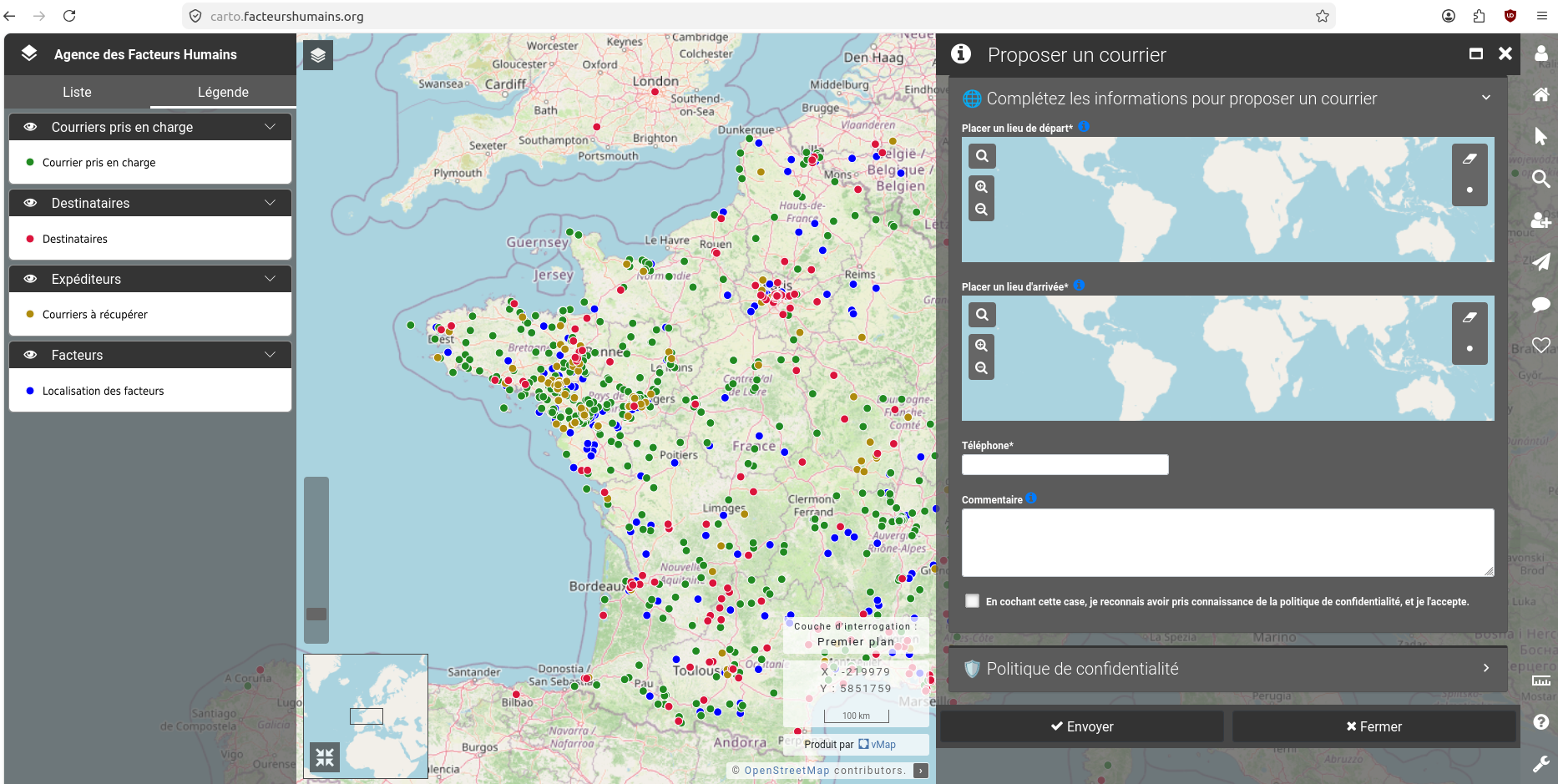Image resolution: width=1558 pixels, height=784 pixels.
Task: Toggle visibility of Facteurs layer
Action: 30,355
